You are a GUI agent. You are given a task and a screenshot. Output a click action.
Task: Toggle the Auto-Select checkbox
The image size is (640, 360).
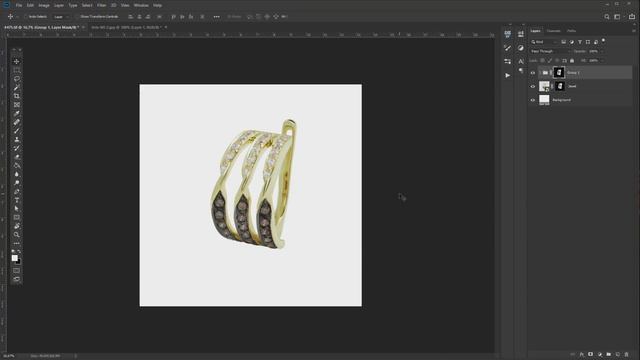[26, 17]
